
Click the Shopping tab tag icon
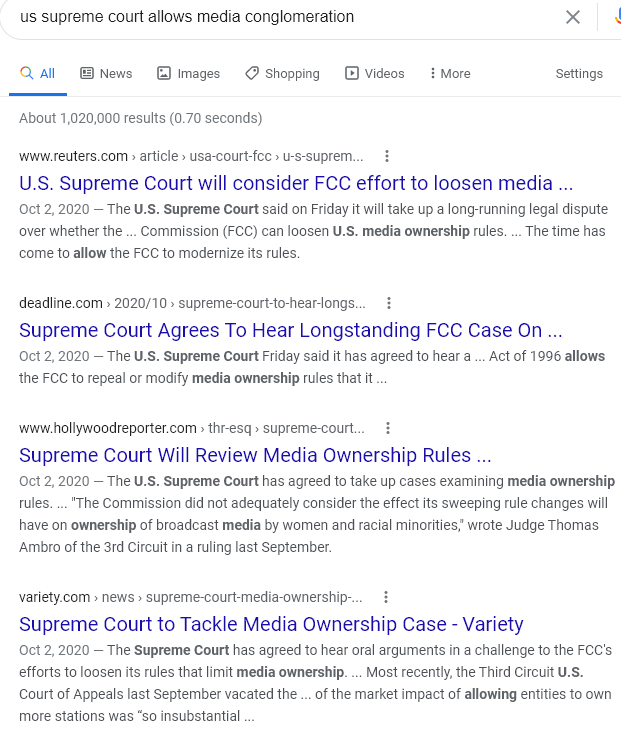point(252,73)
